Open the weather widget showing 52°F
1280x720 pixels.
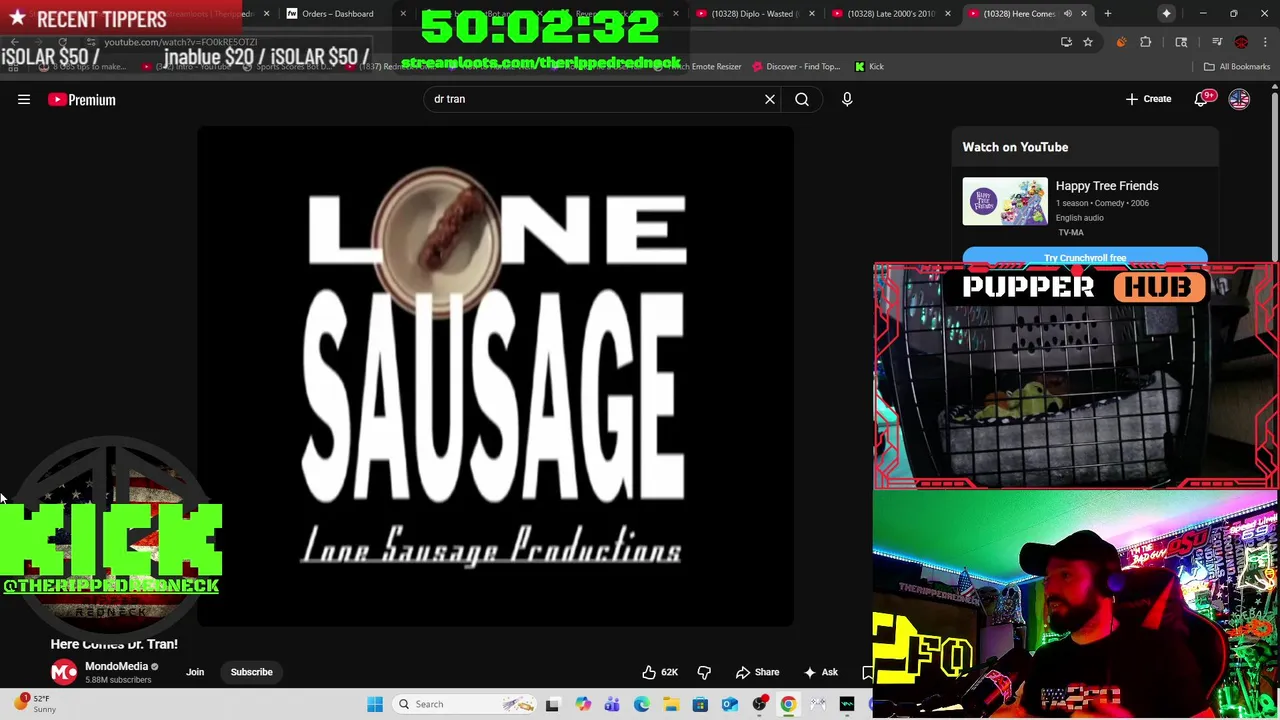point(35,704)
